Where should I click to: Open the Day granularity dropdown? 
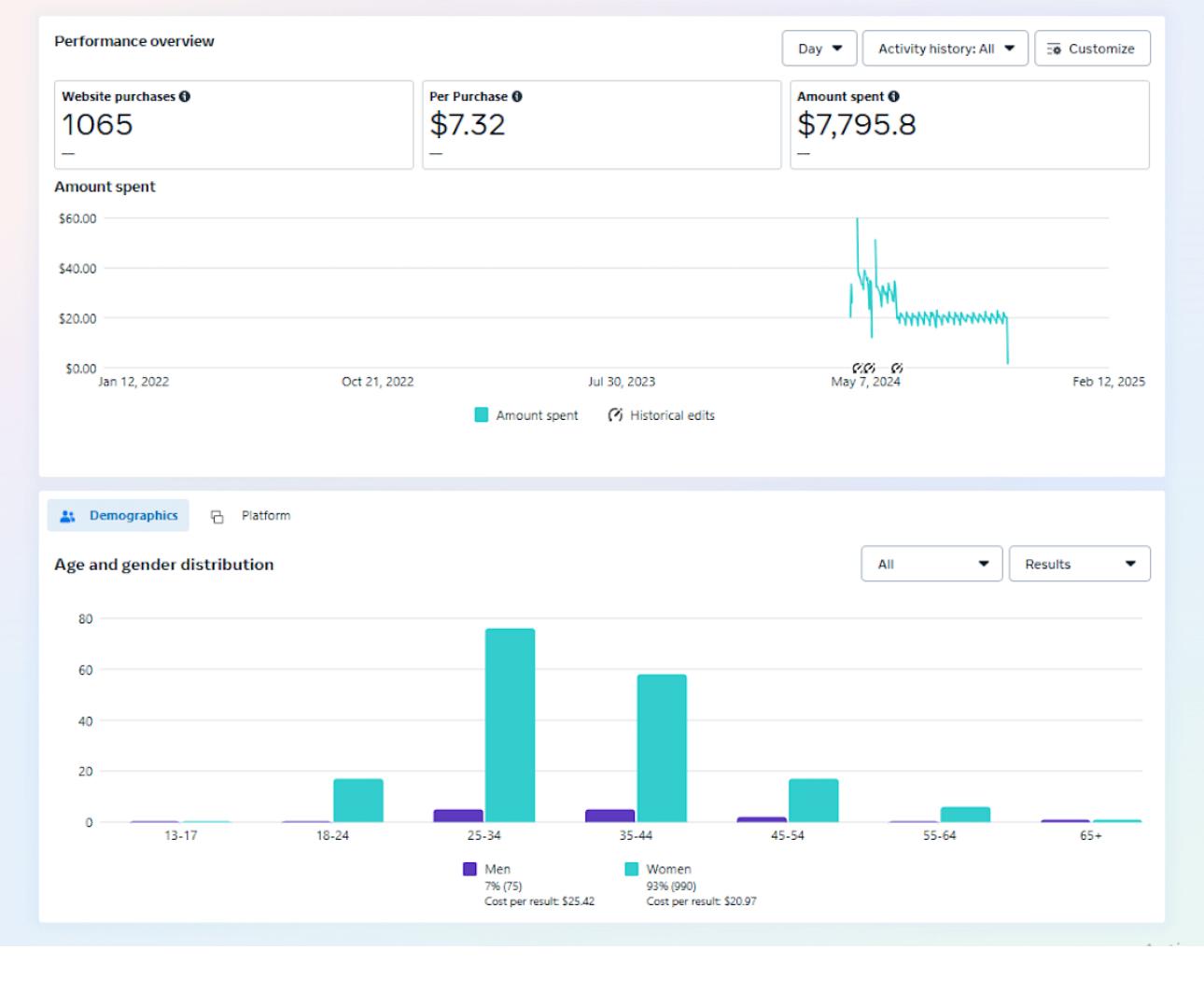[819, 49]
